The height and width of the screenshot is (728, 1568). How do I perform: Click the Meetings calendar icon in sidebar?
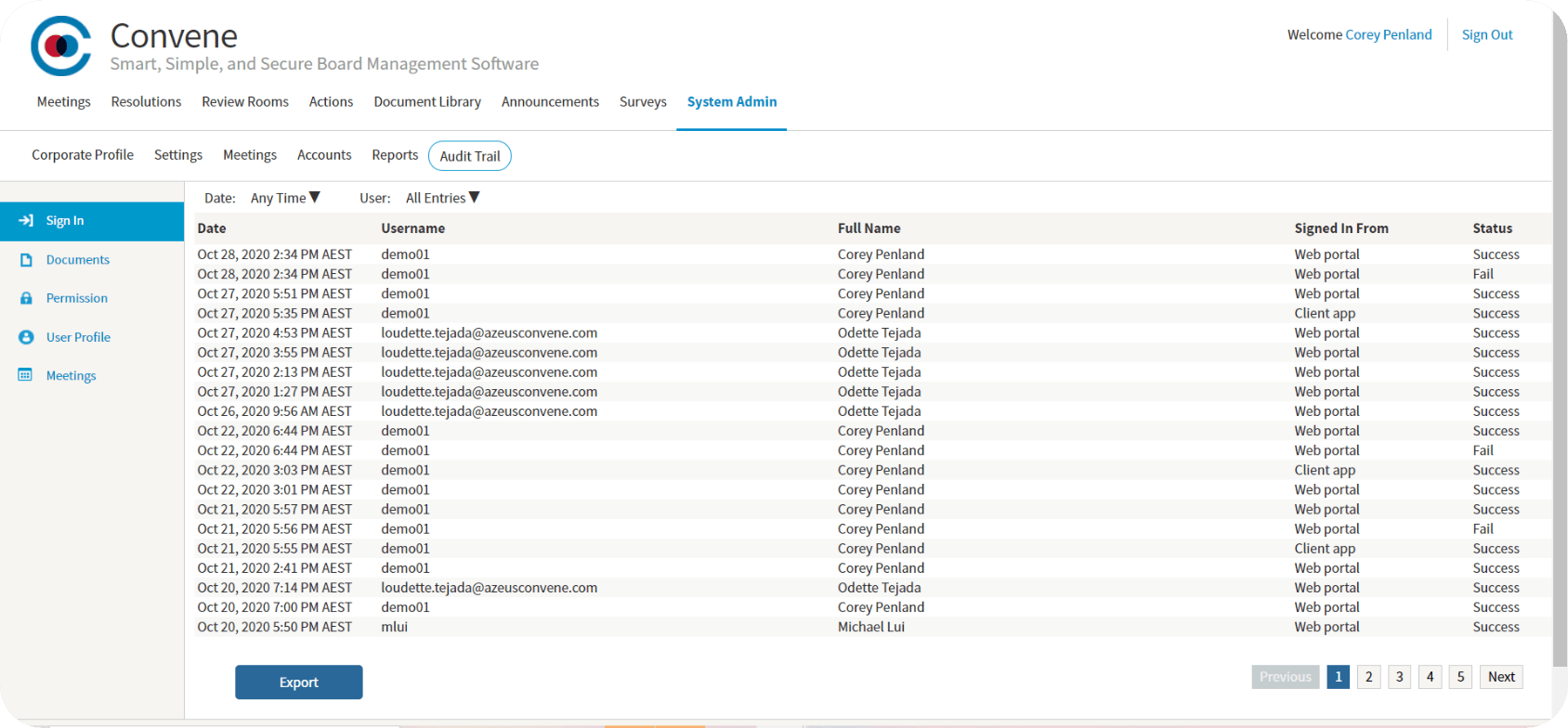(26, 375)
